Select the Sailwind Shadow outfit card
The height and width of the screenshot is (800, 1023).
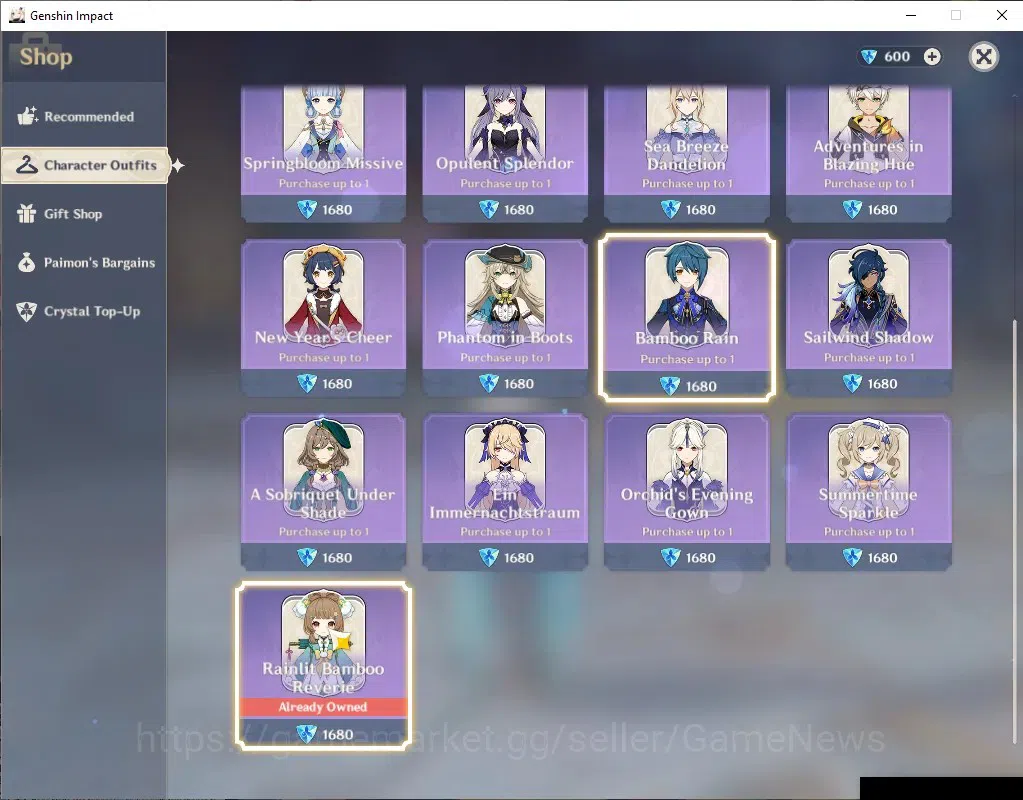(x=868, y=318)
